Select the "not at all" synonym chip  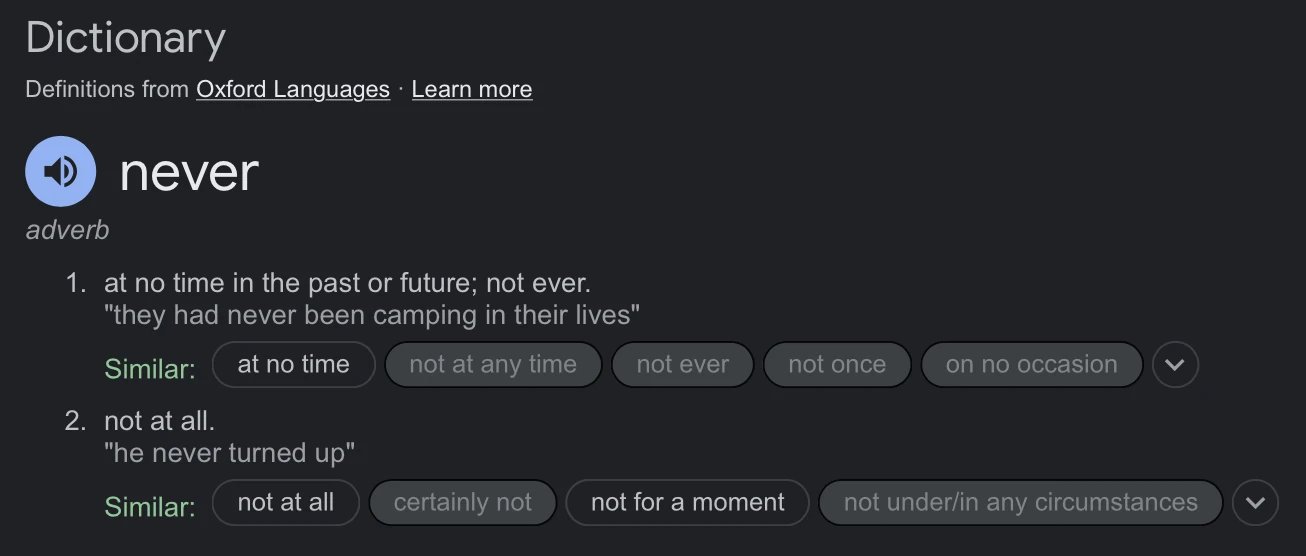[285, 503]
